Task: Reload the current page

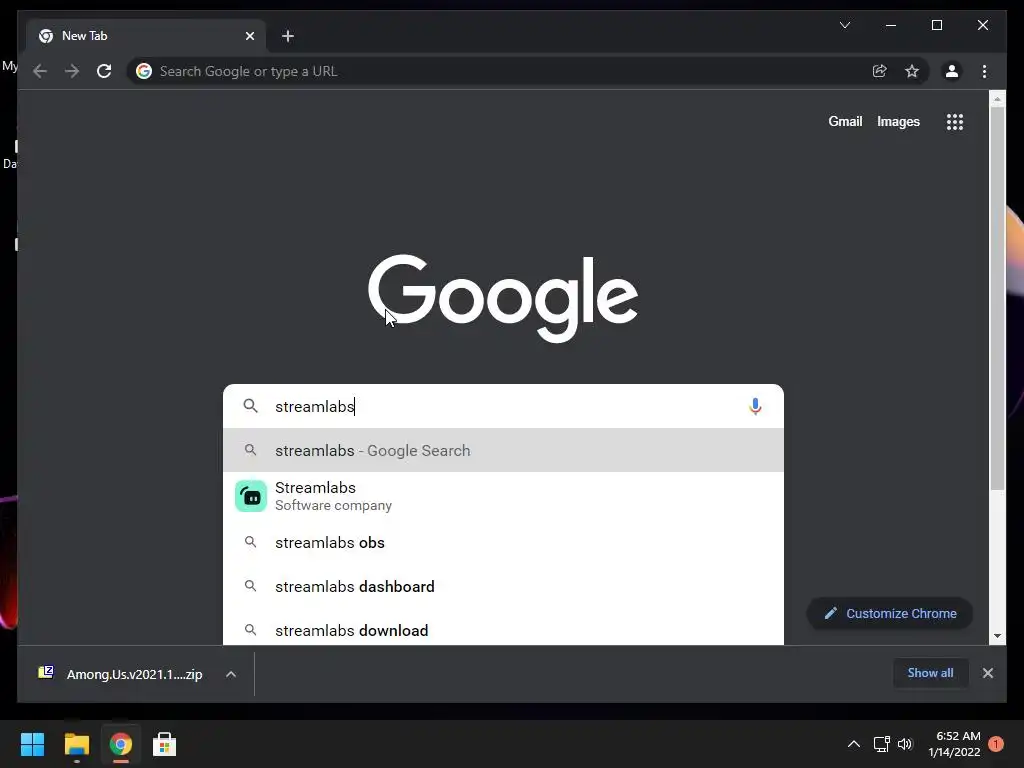Action: point(104,71)
